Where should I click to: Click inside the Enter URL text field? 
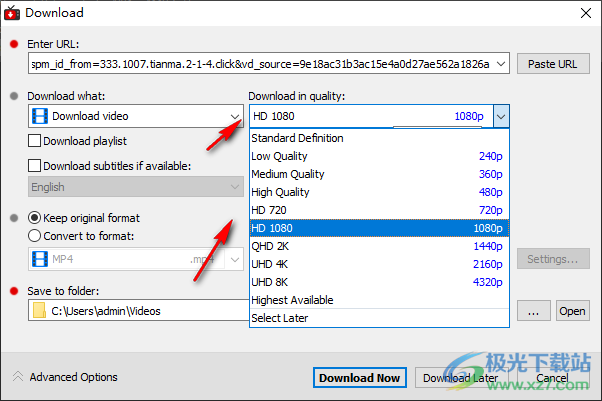260,64
